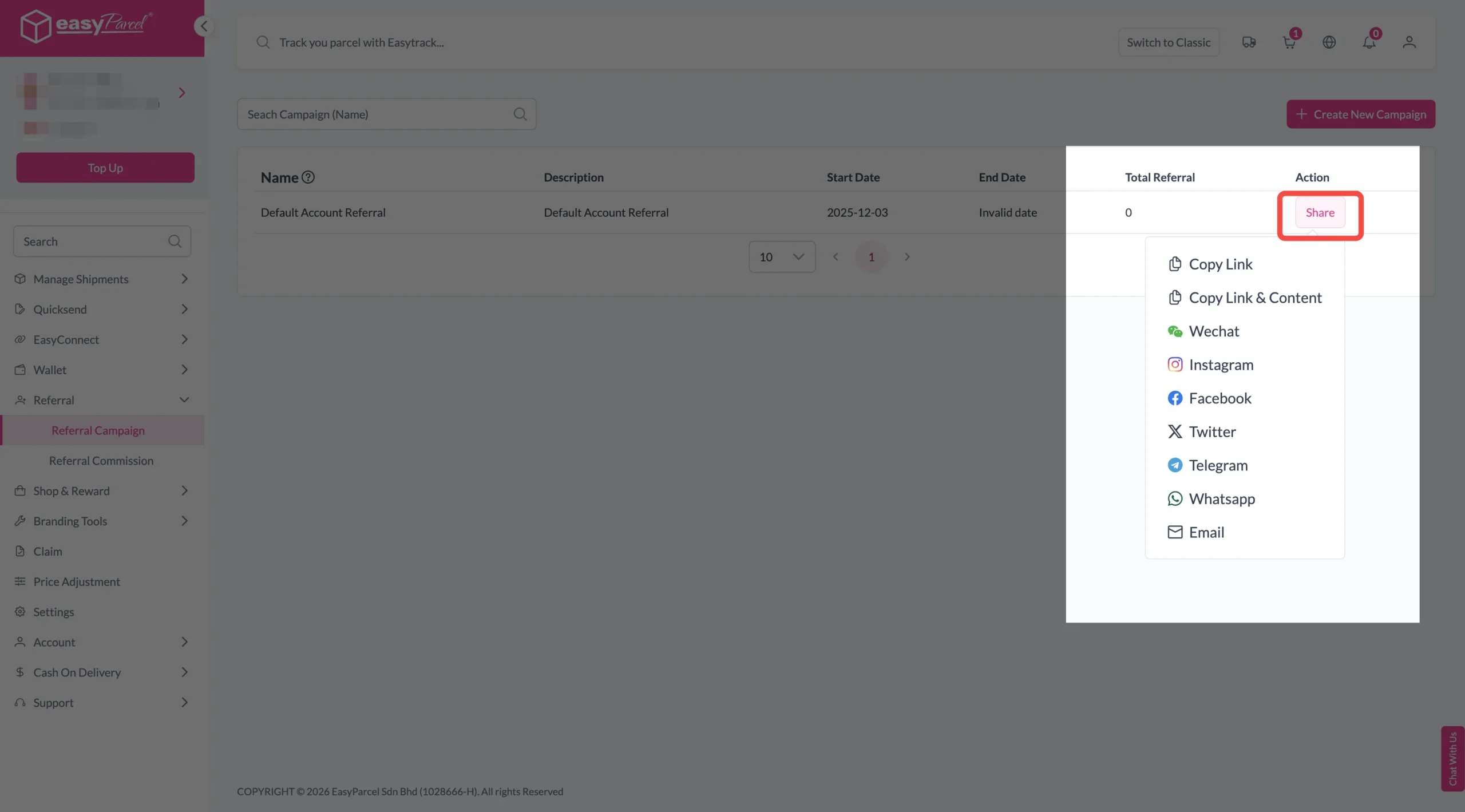
Task: Click the shopping cart icon in header
Action: (x=1289, y=42)
